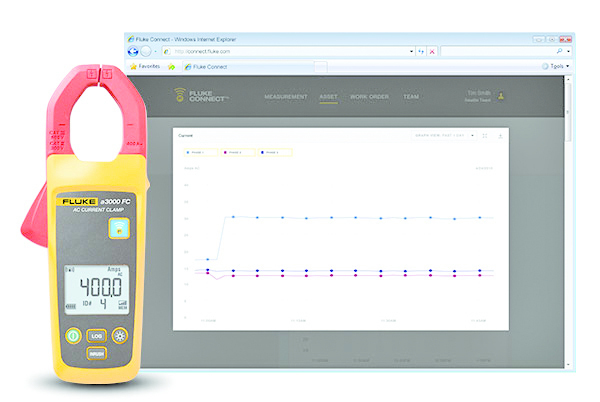Expand the address bar history dropdown
Viewport: 600px width, 402px height.
coord(412,51)
